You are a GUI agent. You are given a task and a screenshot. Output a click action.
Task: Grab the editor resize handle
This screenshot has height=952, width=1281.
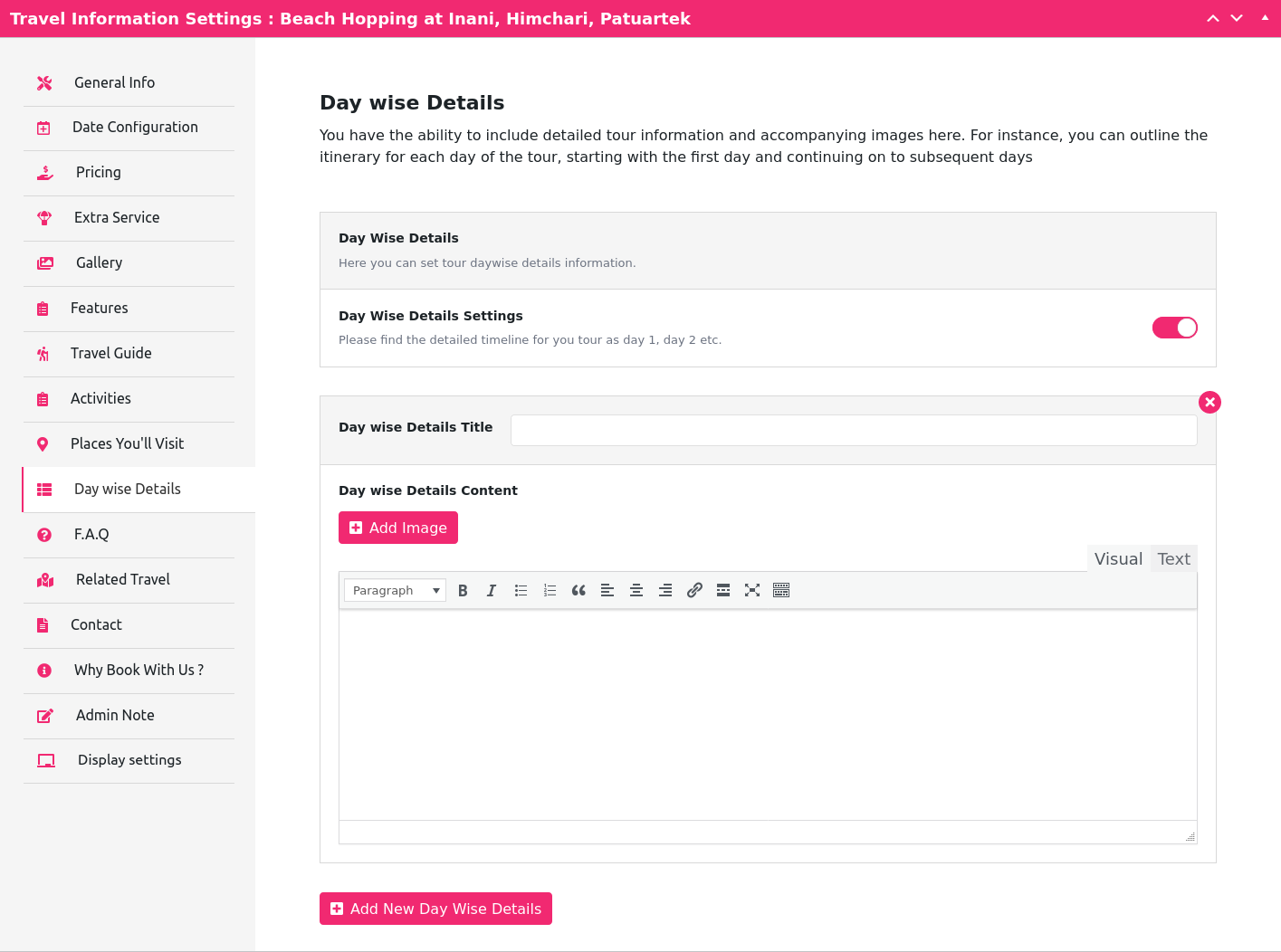tap(1190, 837)
